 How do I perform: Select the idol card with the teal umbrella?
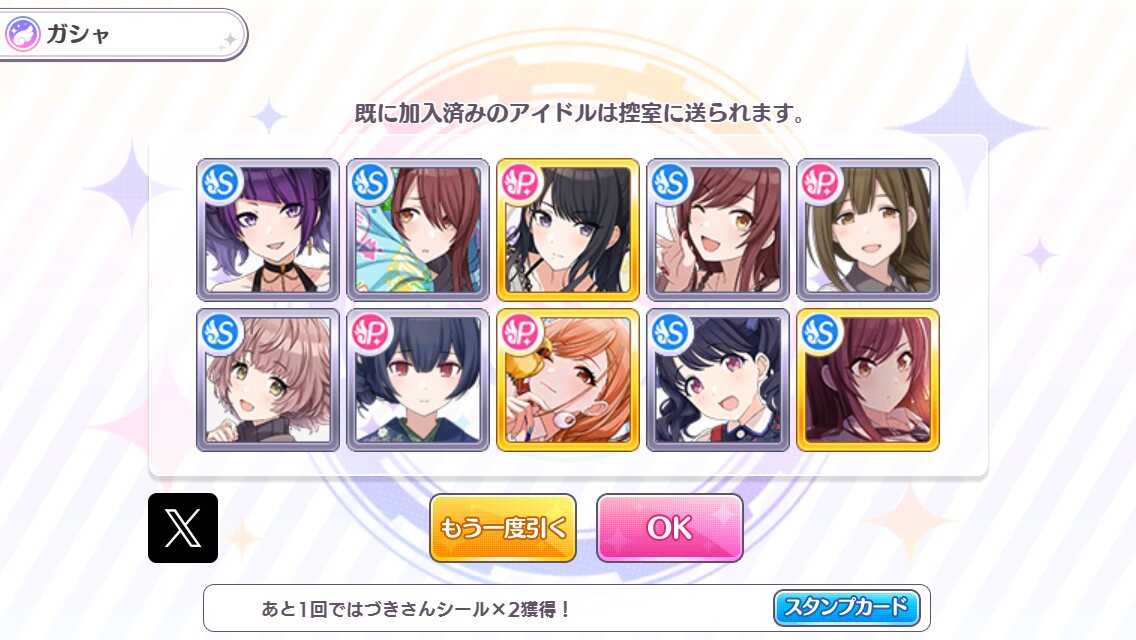(418, 230)
